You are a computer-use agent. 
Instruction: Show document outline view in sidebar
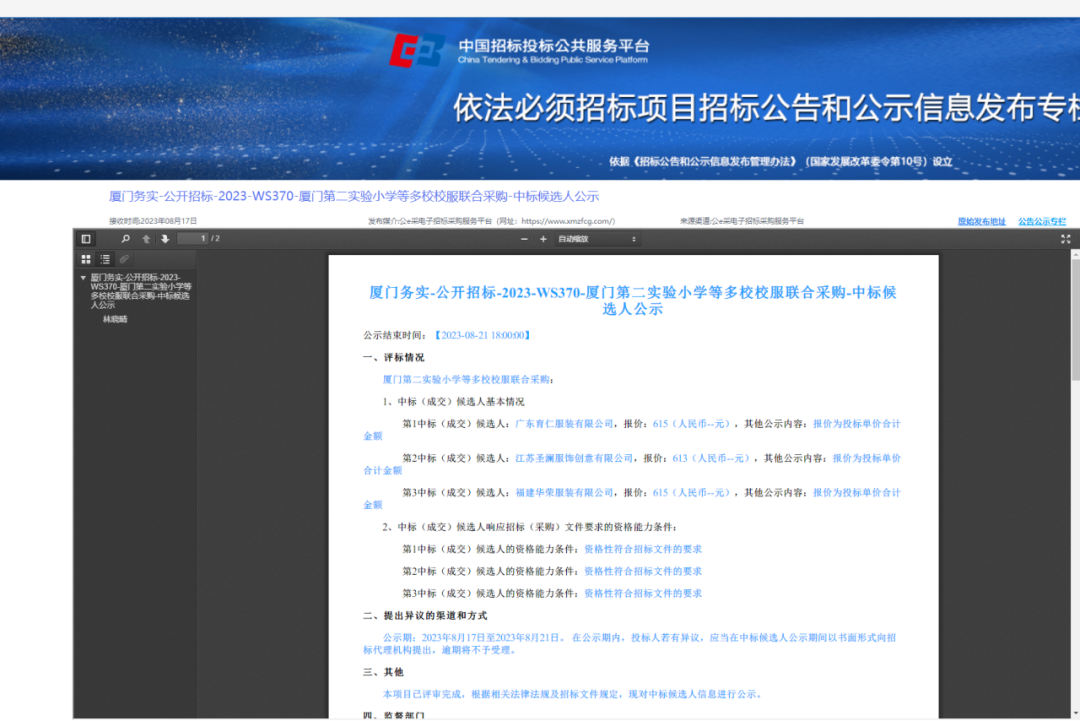[x=105, y=259]
